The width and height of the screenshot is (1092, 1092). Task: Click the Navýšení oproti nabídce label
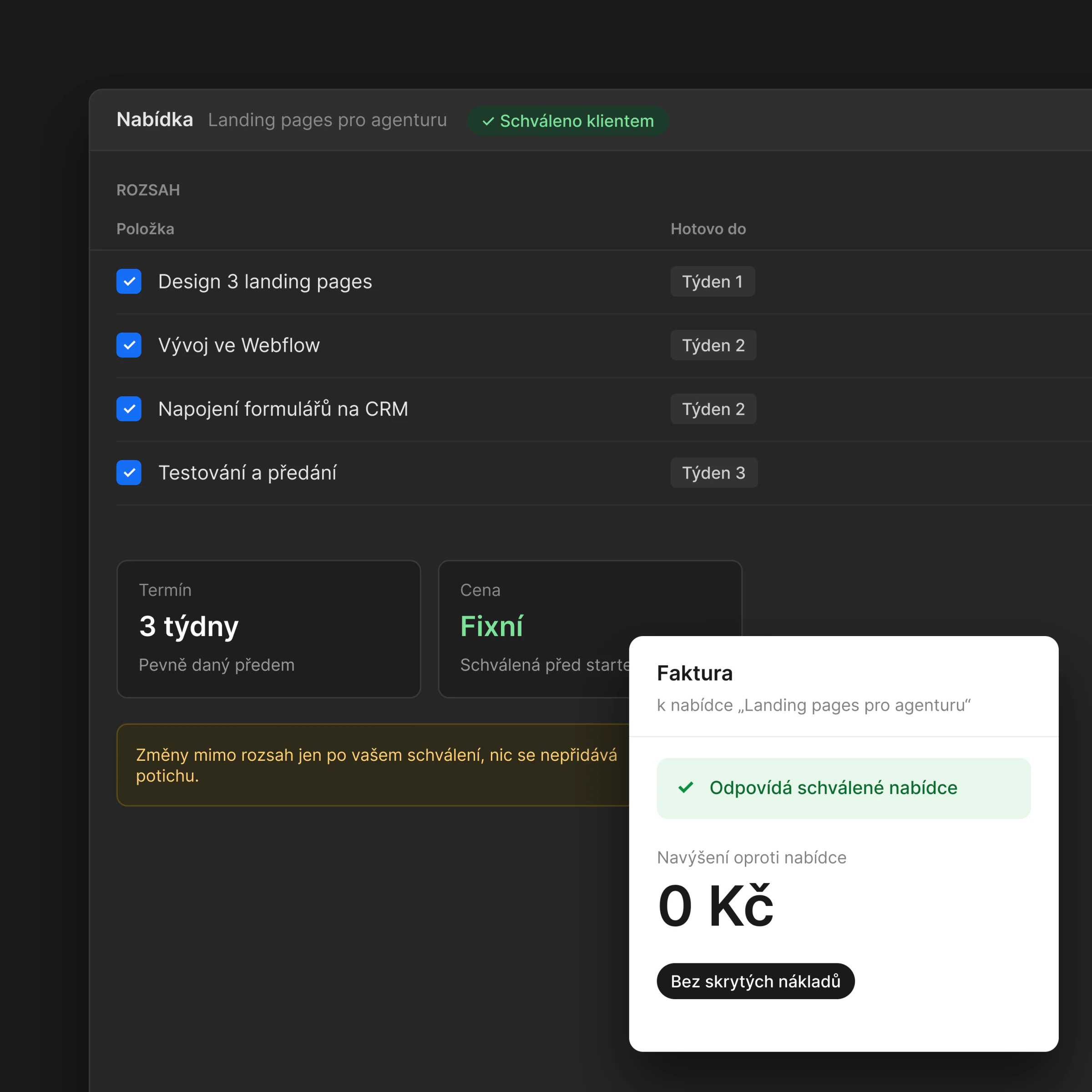click(x=751, y=857)
